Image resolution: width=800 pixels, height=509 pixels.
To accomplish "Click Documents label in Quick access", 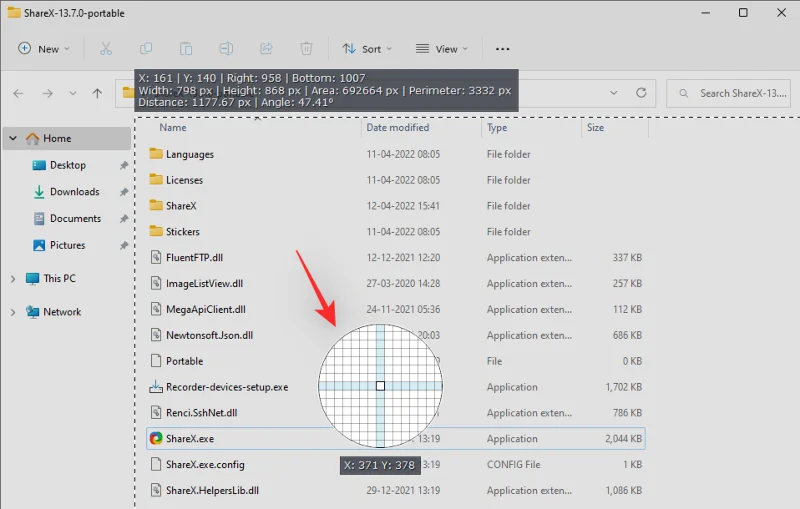I will (x=76, y=218).
